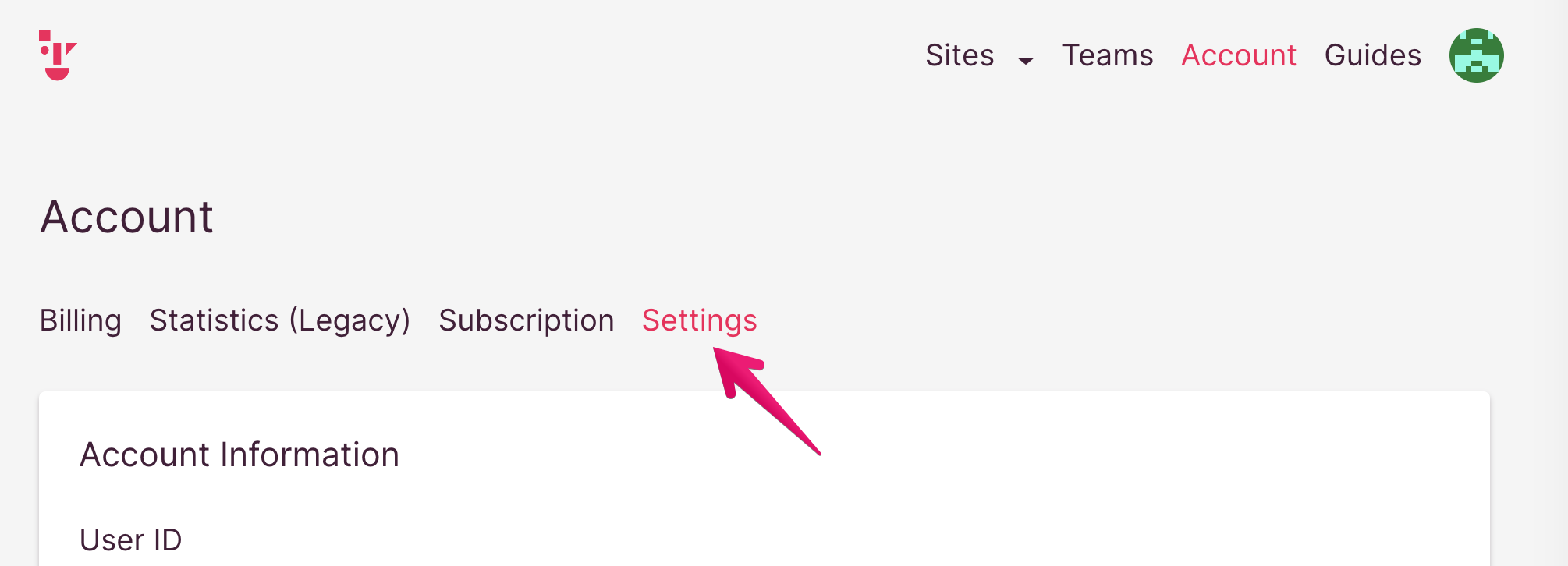Screen dimensions: 1568x566
Task: Click the User ID field label
Action: click(x=131, y=540)
